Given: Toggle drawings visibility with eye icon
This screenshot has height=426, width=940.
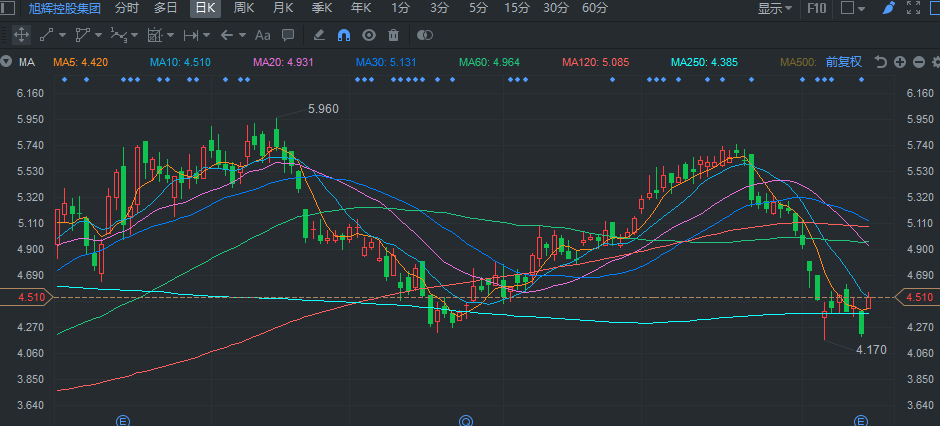Looking at the screenshot, I should tap(369, 35).
